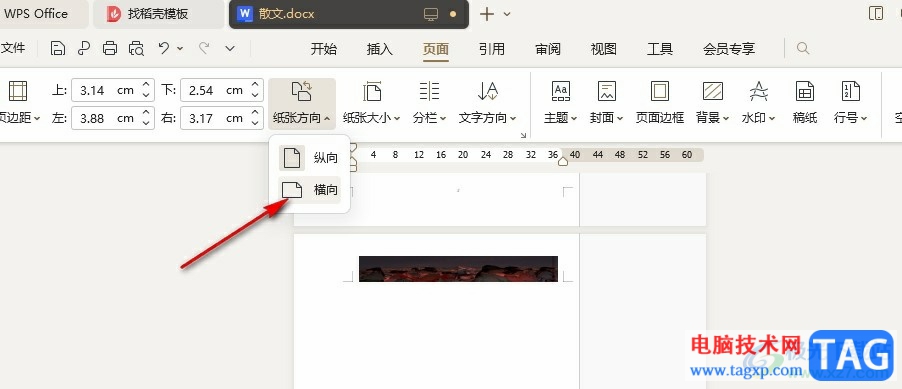
Task: Click the right indent marker on ruler
Action: 563,162
